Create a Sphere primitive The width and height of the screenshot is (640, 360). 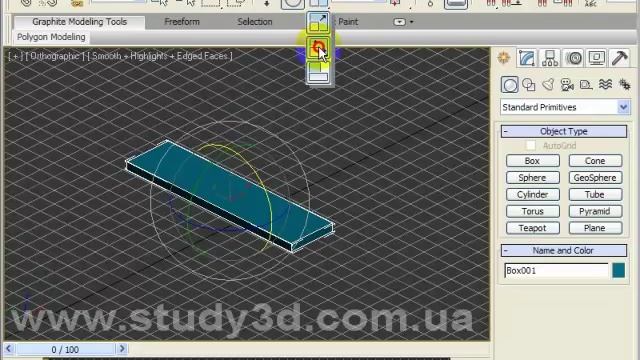[x=532, y=178]
